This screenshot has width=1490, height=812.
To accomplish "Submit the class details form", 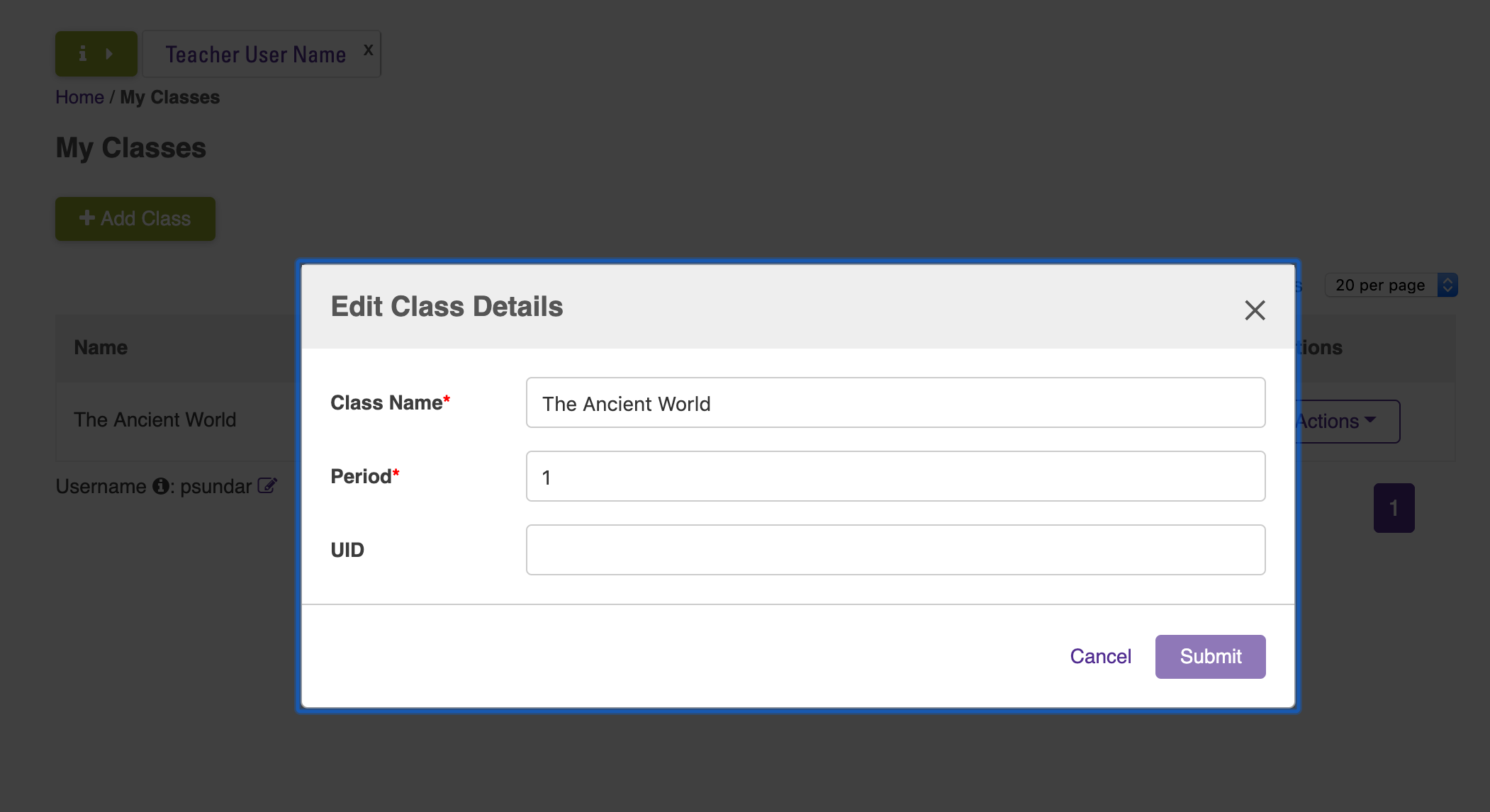I will 1209,656.
